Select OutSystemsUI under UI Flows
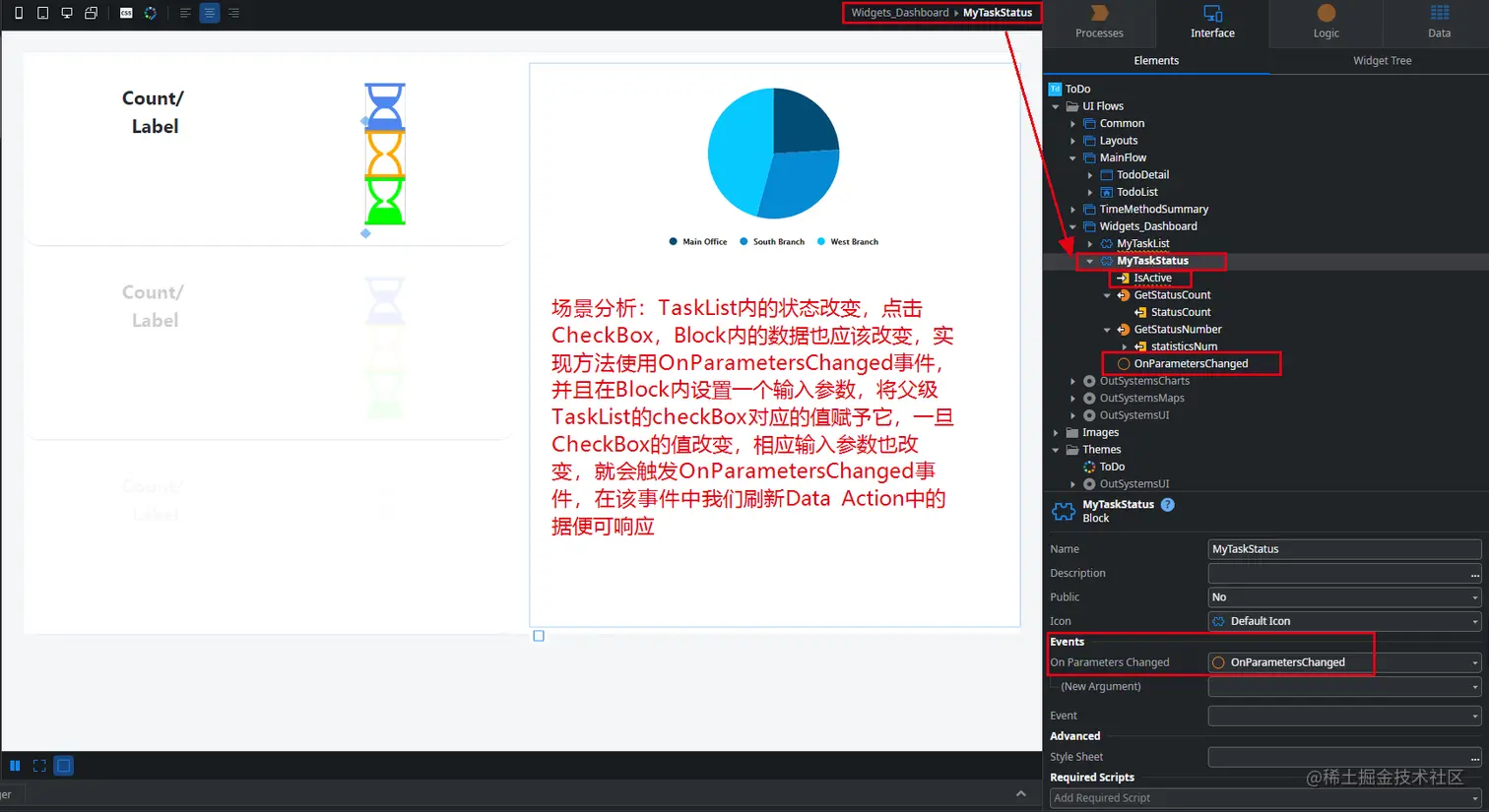Viewport: 1489px width, 812px height. pyautogui.click(x=1133, y=415)
